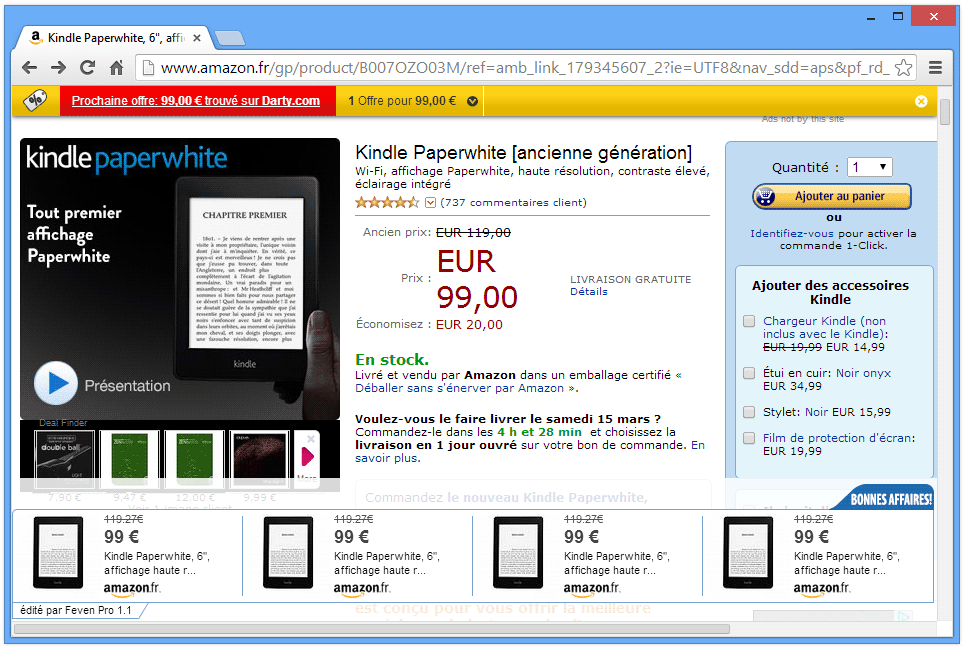Open the 'Noir' stylus color link
The image size is (965, 648).
tap(817, 412)
